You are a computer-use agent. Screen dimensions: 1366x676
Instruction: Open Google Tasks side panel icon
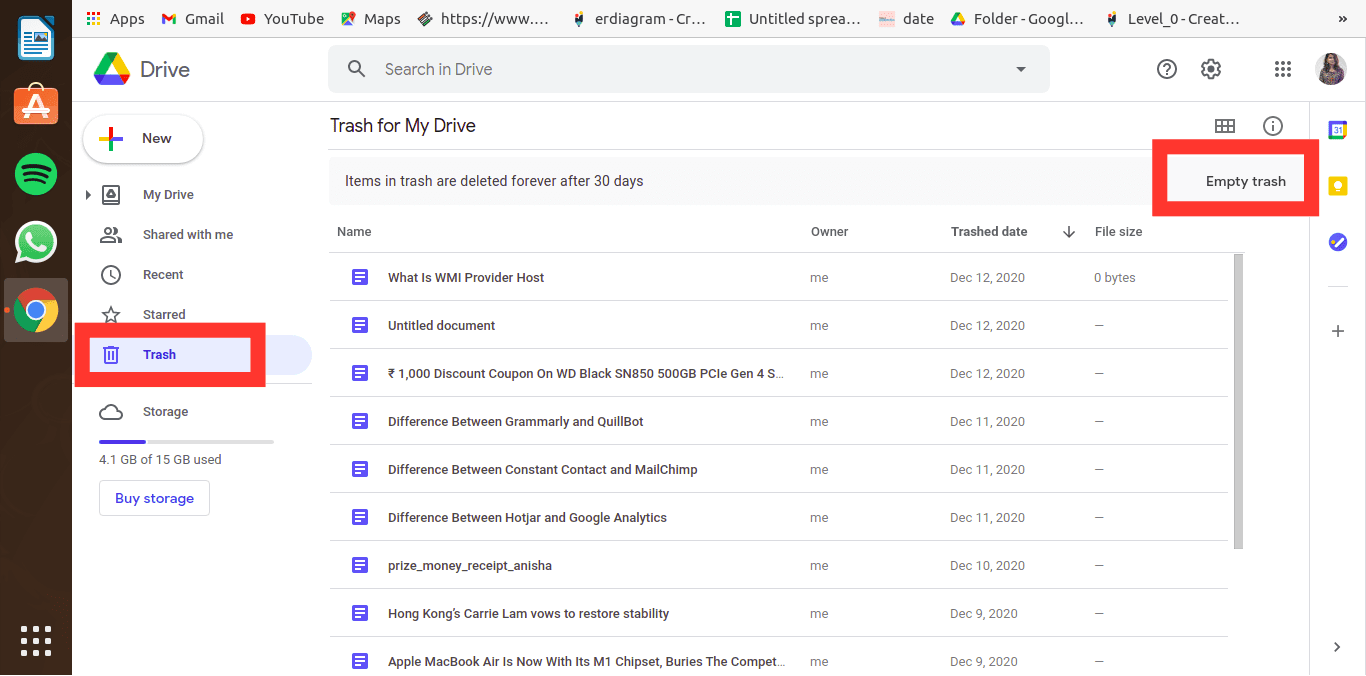point(1337,242)
